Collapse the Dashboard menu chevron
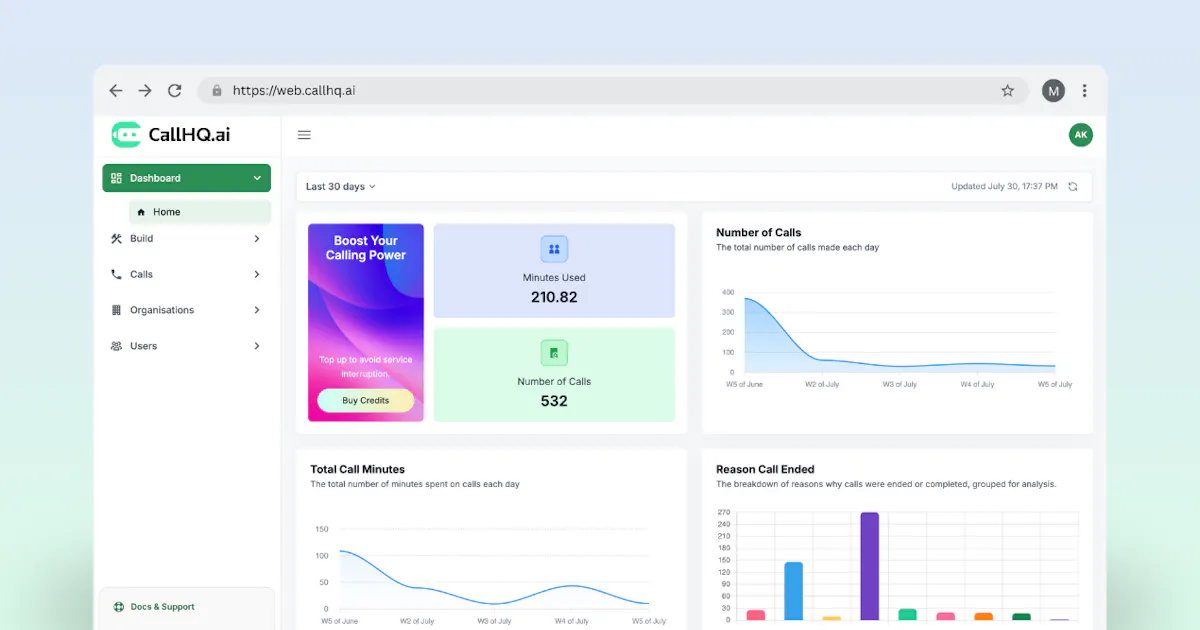 point(257,178)
